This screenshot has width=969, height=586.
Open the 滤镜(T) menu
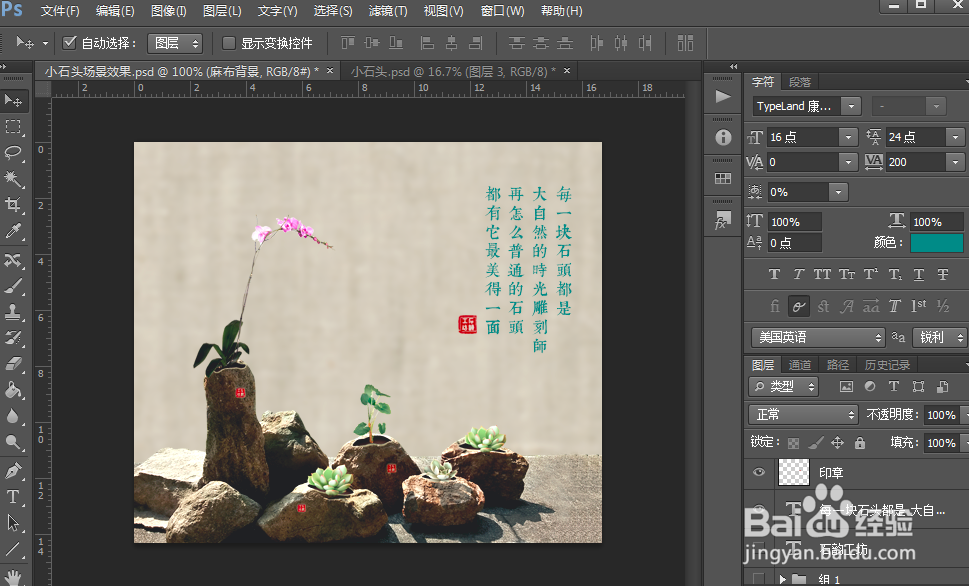(x=388, y=11)
